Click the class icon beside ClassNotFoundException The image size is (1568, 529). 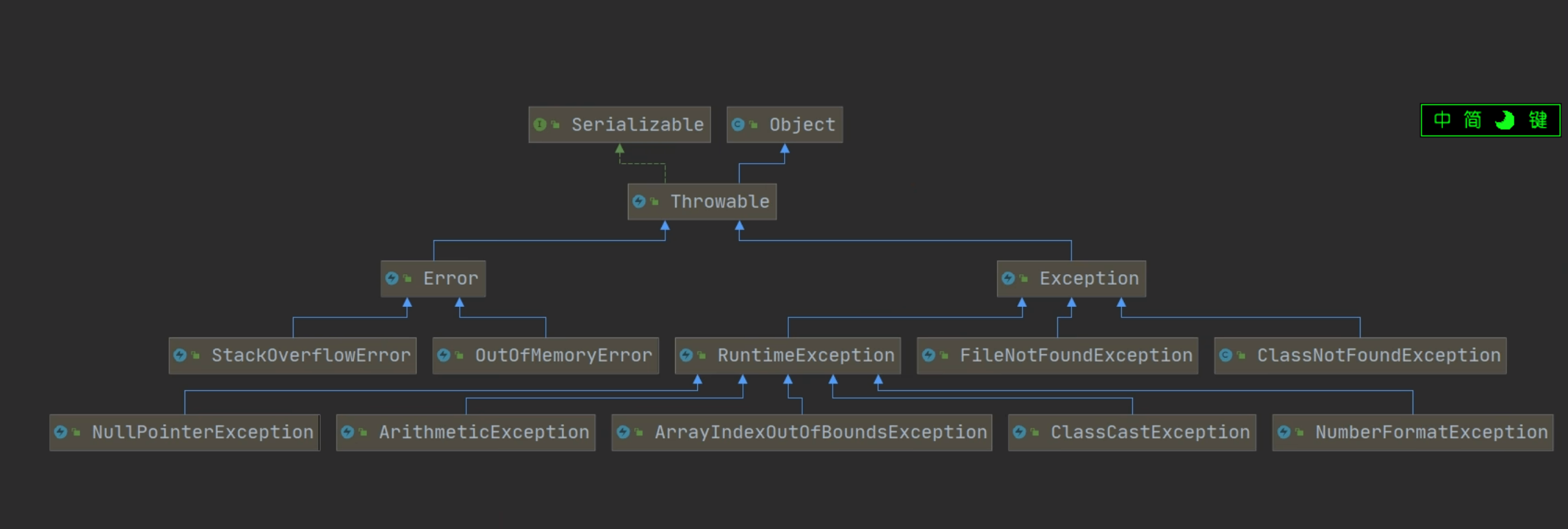pyautogui.click(x=1226, y=356)
